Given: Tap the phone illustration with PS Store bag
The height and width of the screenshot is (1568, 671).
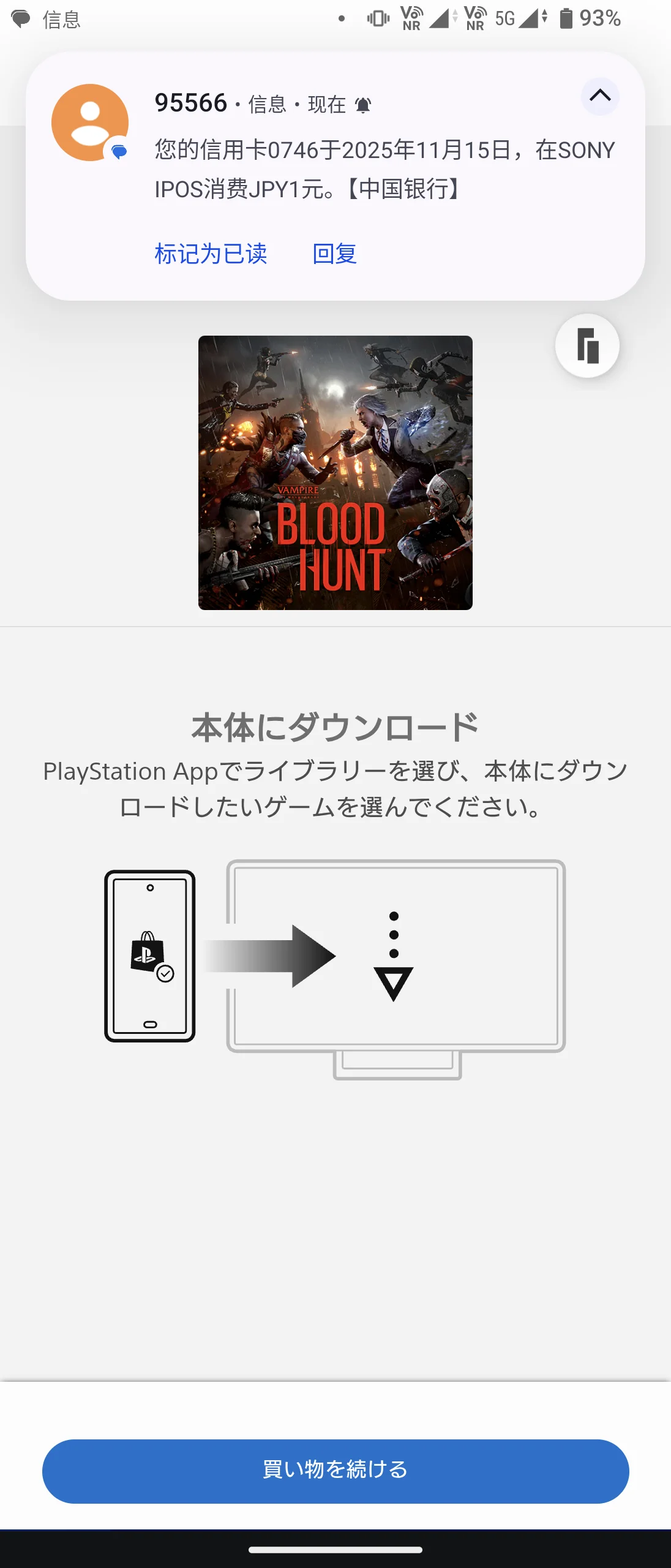Looking at the screenshot, I should [150, 956].
